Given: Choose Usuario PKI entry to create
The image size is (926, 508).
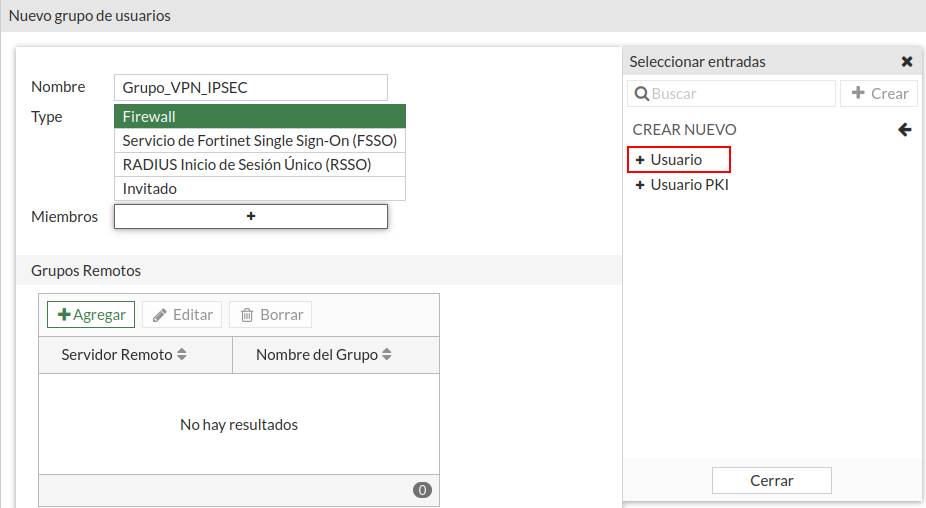Looking at the screenshot, I should coord(689,185).
